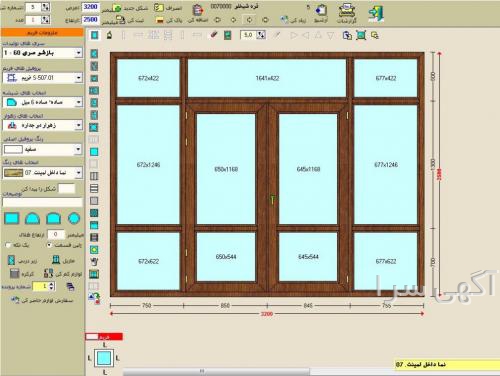Click the width field showing 3200
500x376 pixels.
pos(90,7)
